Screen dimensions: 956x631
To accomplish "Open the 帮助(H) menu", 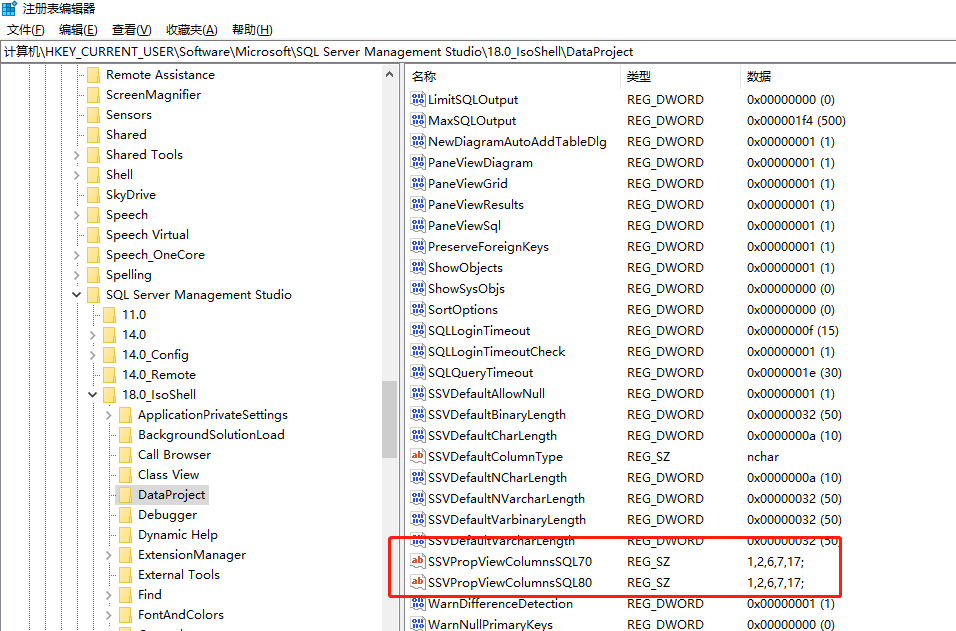I will tap(252, 30).
